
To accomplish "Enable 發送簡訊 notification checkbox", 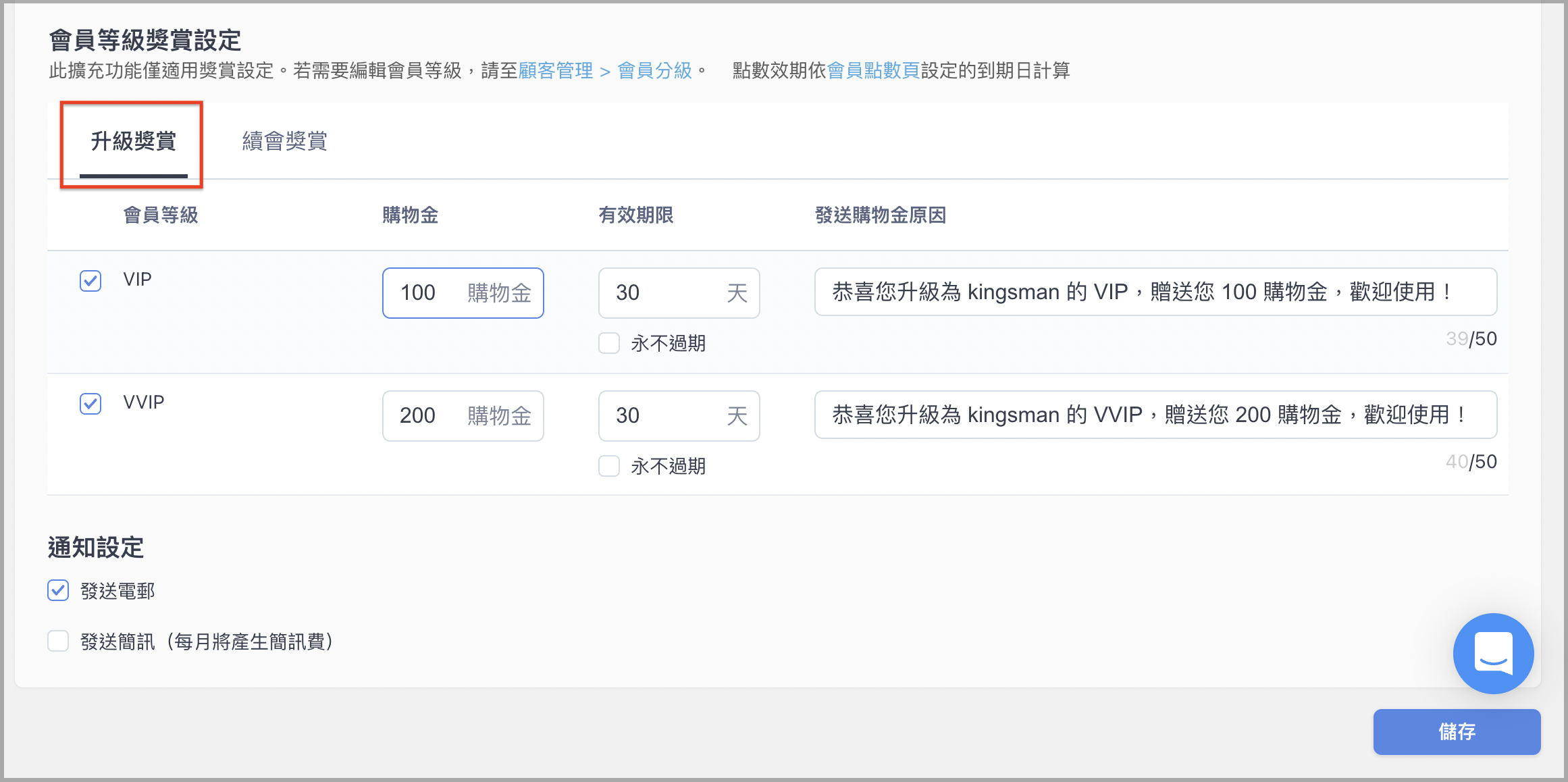I will pyautogui.click(x=58, y=641).
